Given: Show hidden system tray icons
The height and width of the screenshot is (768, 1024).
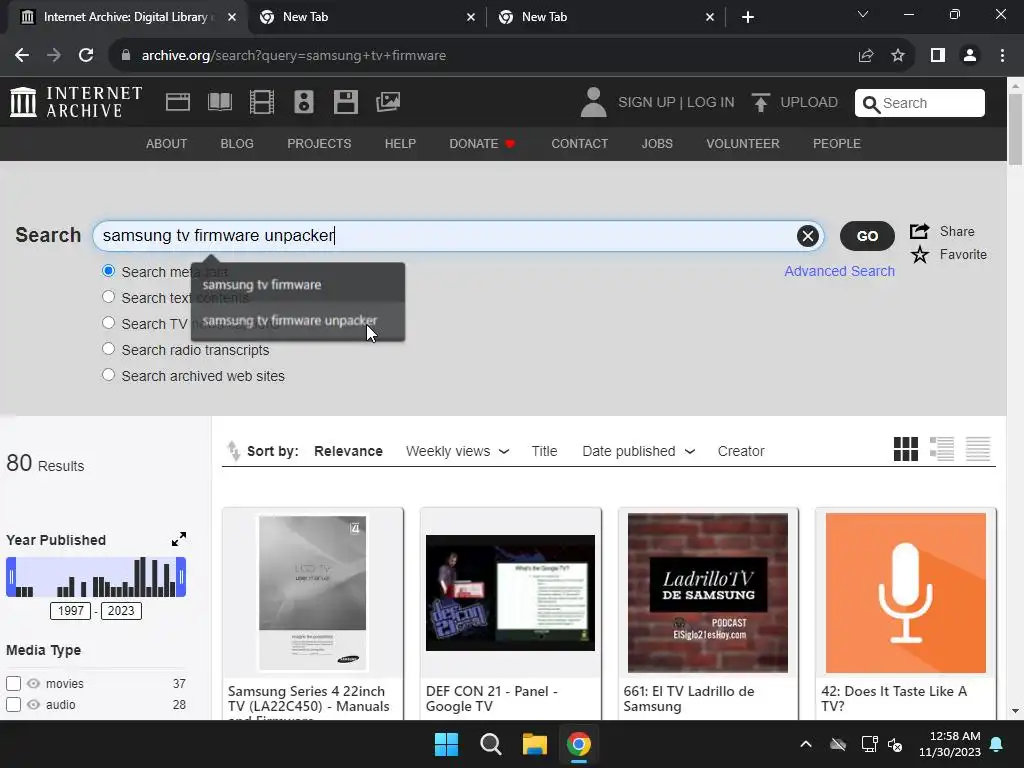Looking at the screenshot, I should pyautogui.click(x=806, y=744).
